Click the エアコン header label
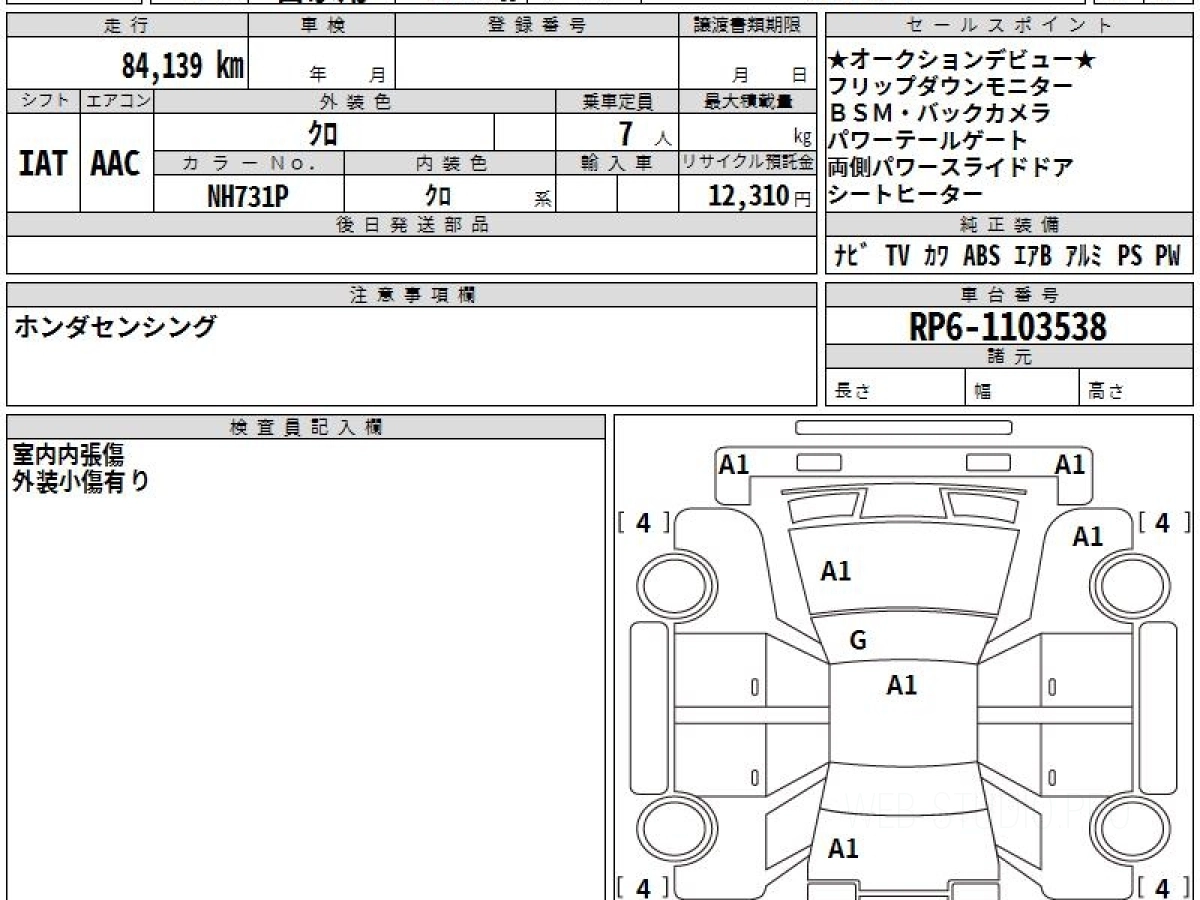Viewport: 1200px width, 900px height. click(117, 101)
